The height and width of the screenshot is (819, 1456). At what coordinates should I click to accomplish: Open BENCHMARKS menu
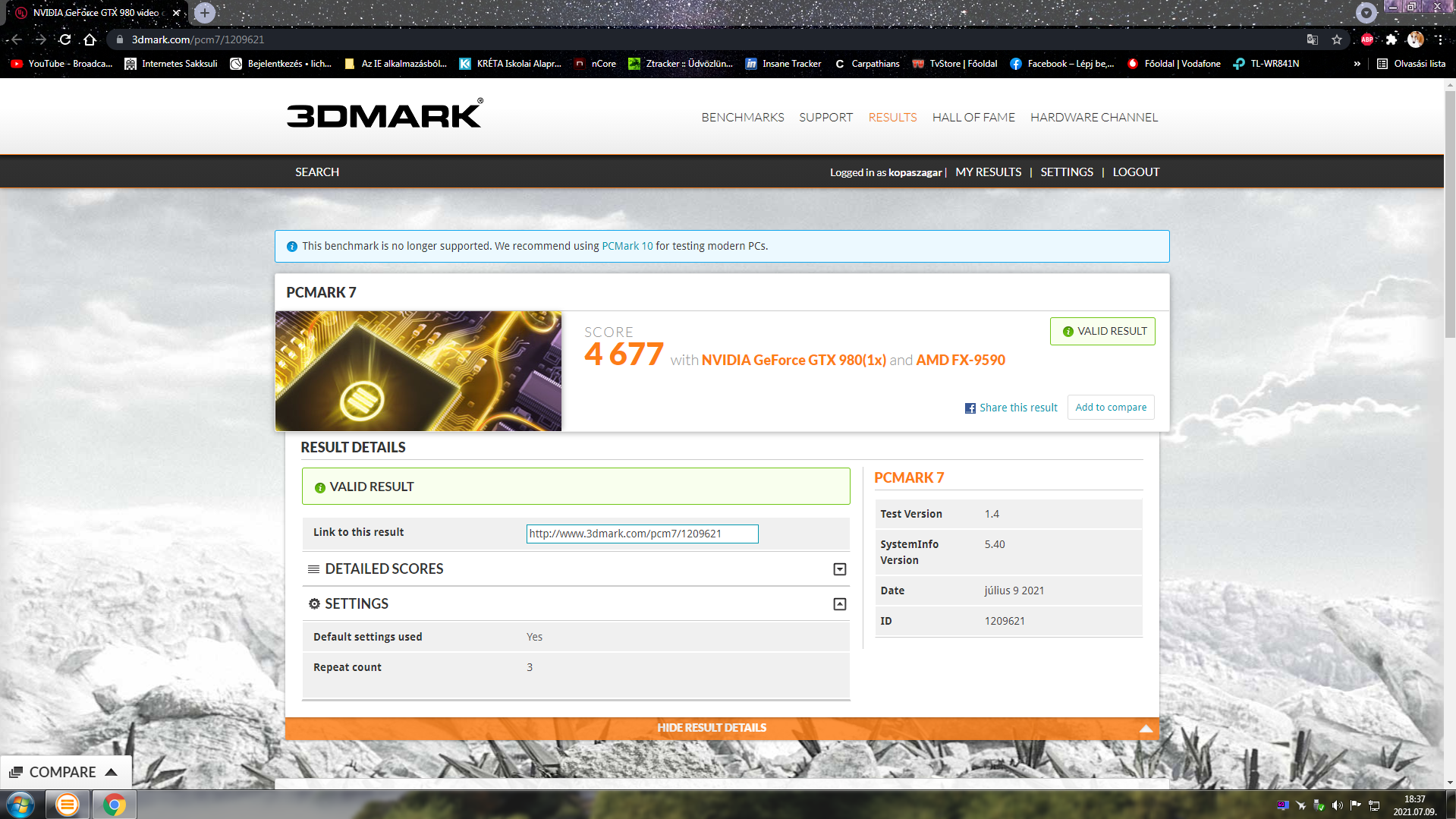742,117
